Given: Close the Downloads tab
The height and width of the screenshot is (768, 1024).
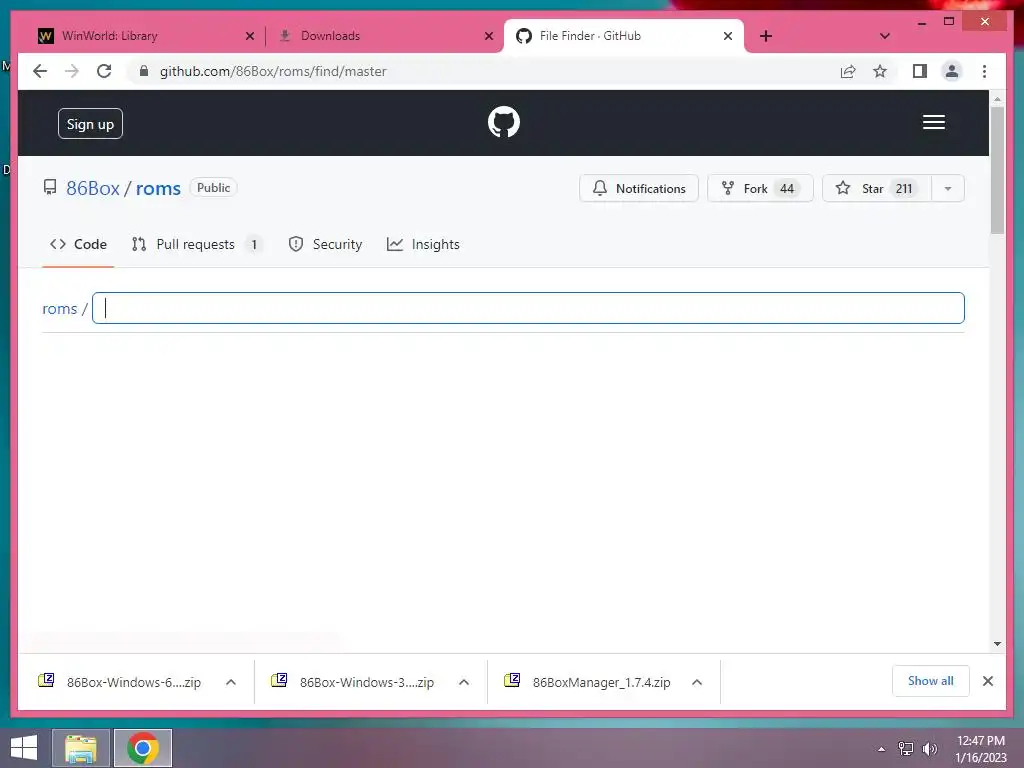Looking at the screenshot, I should [x=488, y=36].
